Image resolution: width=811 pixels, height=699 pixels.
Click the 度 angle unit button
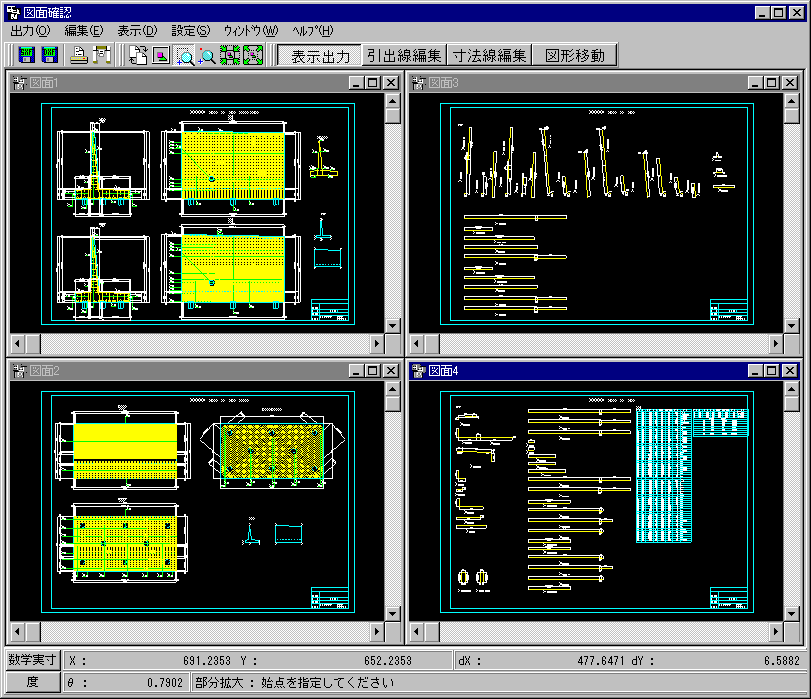click(x=33, y=682)
